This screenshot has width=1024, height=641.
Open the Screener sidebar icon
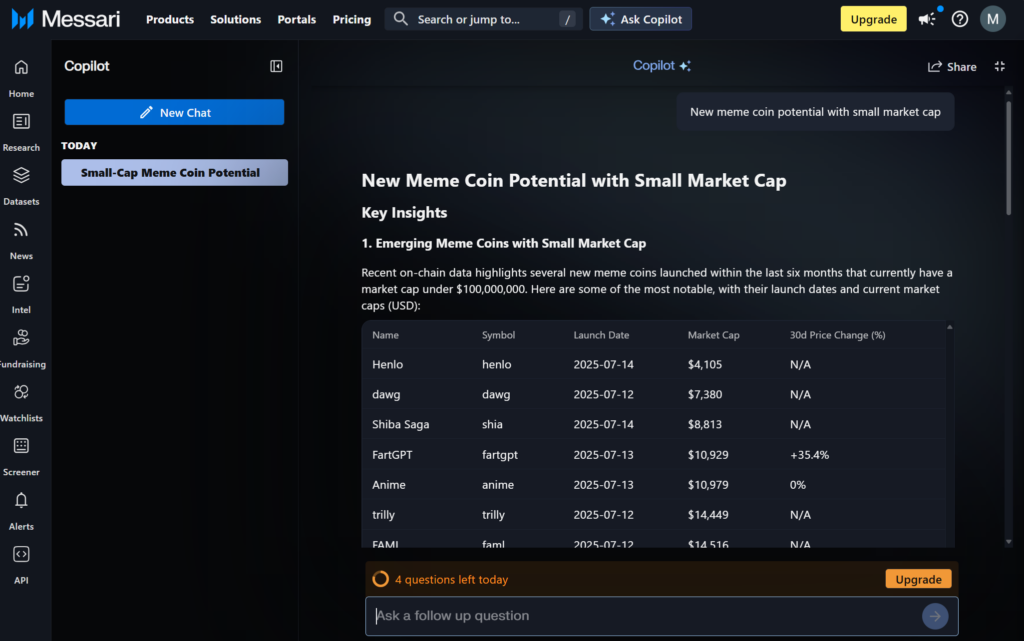21,446
